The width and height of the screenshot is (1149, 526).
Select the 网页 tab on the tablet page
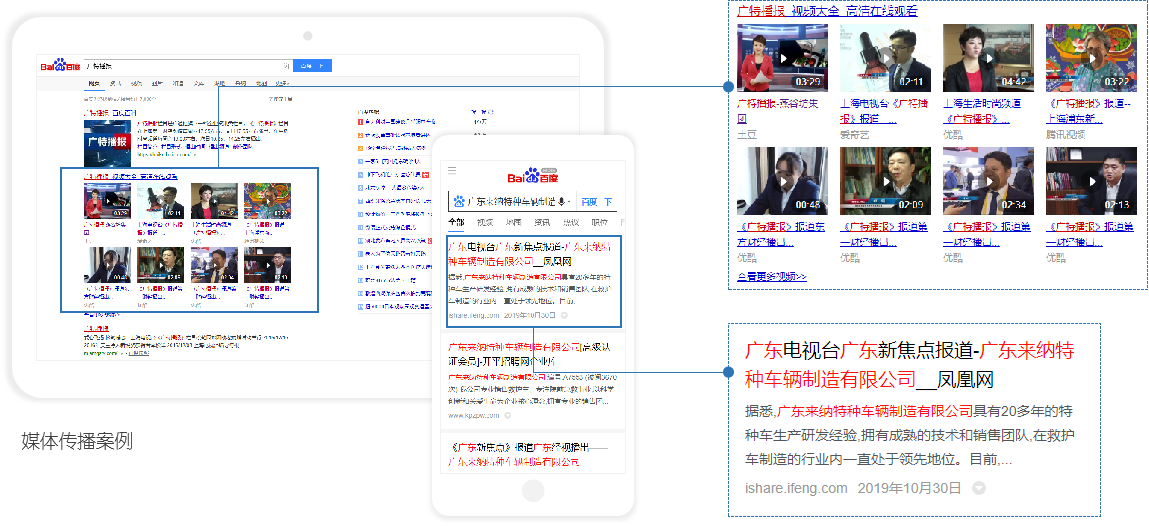[x=94, y=84]
